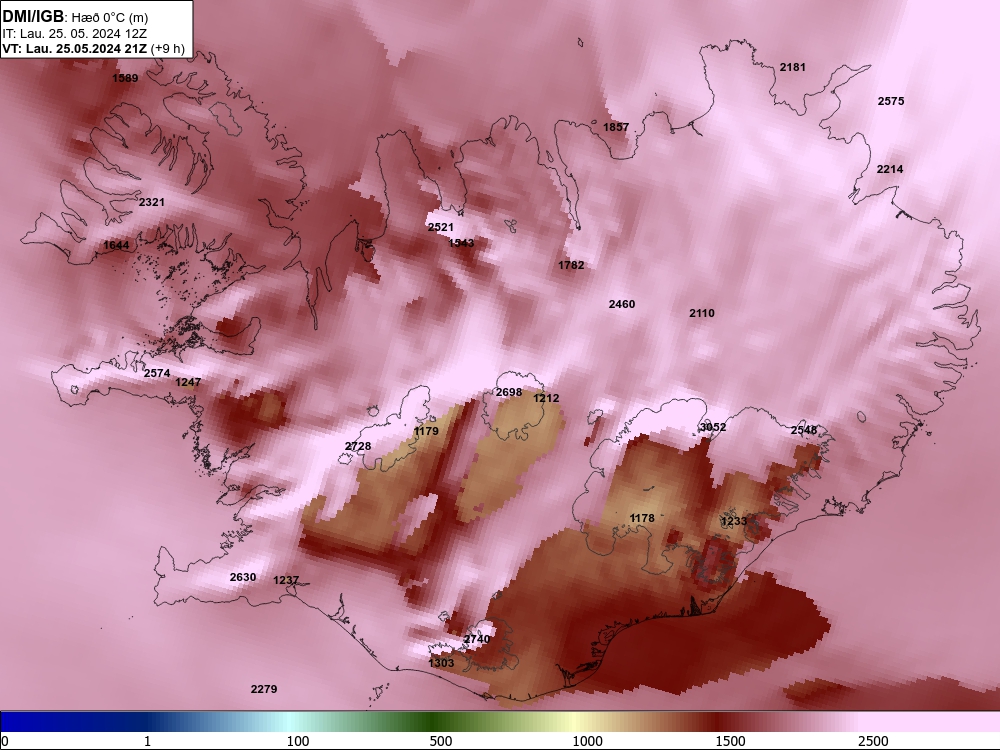Click the map value 1247
The height and width of the screenshot is (750, 1000).
188,382
